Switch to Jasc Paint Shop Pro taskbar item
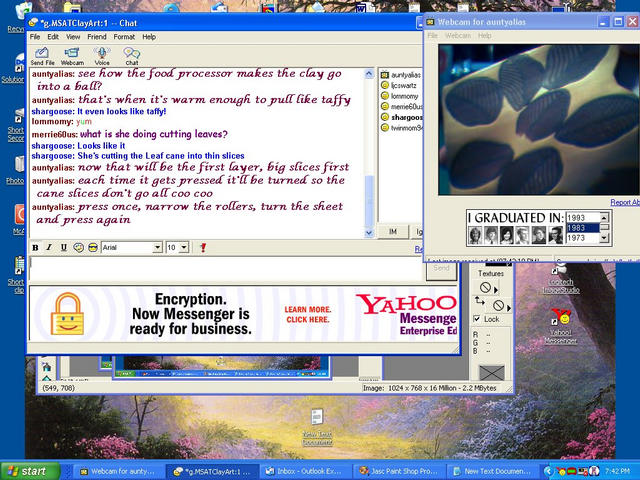640x480 pixels. [398, 471]
